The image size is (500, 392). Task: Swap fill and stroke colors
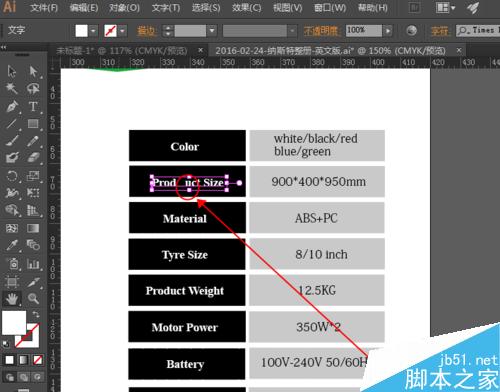[36, 314]
